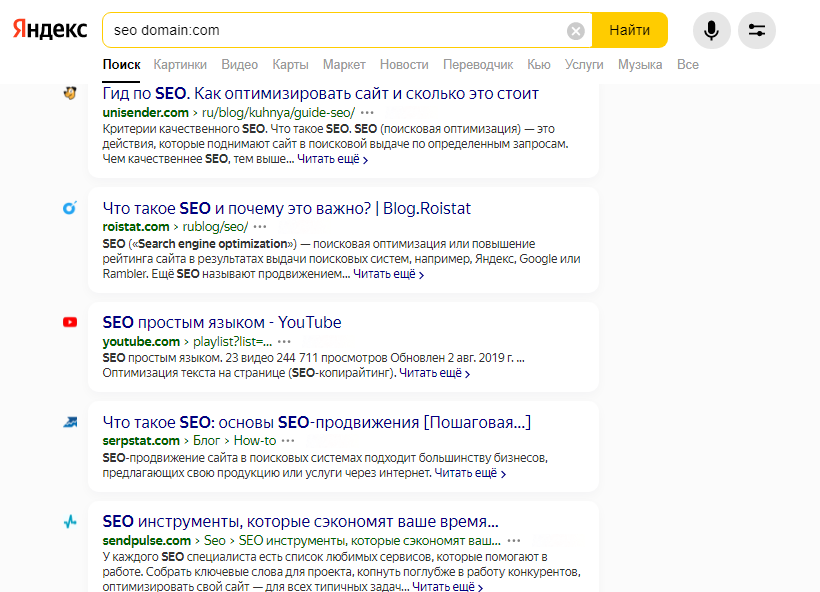The width and height of the screenshot is (820, 592).
Task: Open the Кью tab
Action: click(539, 64)
